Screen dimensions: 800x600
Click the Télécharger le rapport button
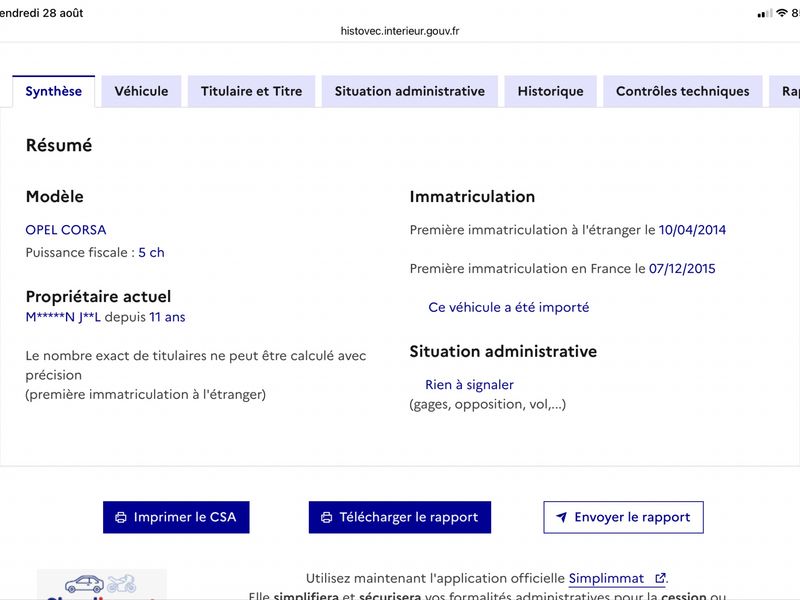tap(399, 517)
